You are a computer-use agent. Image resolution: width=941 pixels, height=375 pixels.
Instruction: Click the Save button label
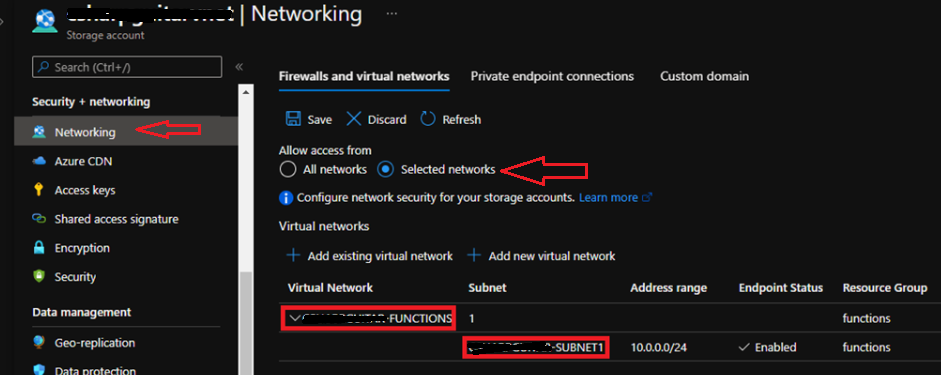tap(319, 119)
